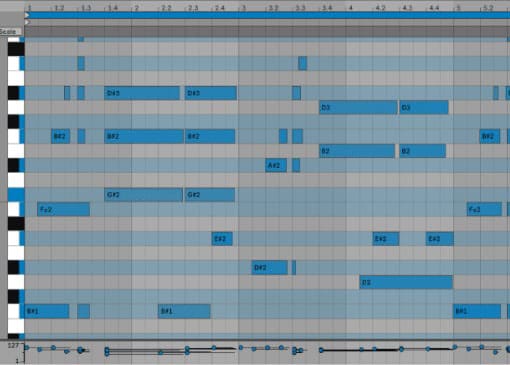This screenshot has height=365, width=510.
Task: Click the highlighted blue G#2 piano key
Action: coord(16,195)
